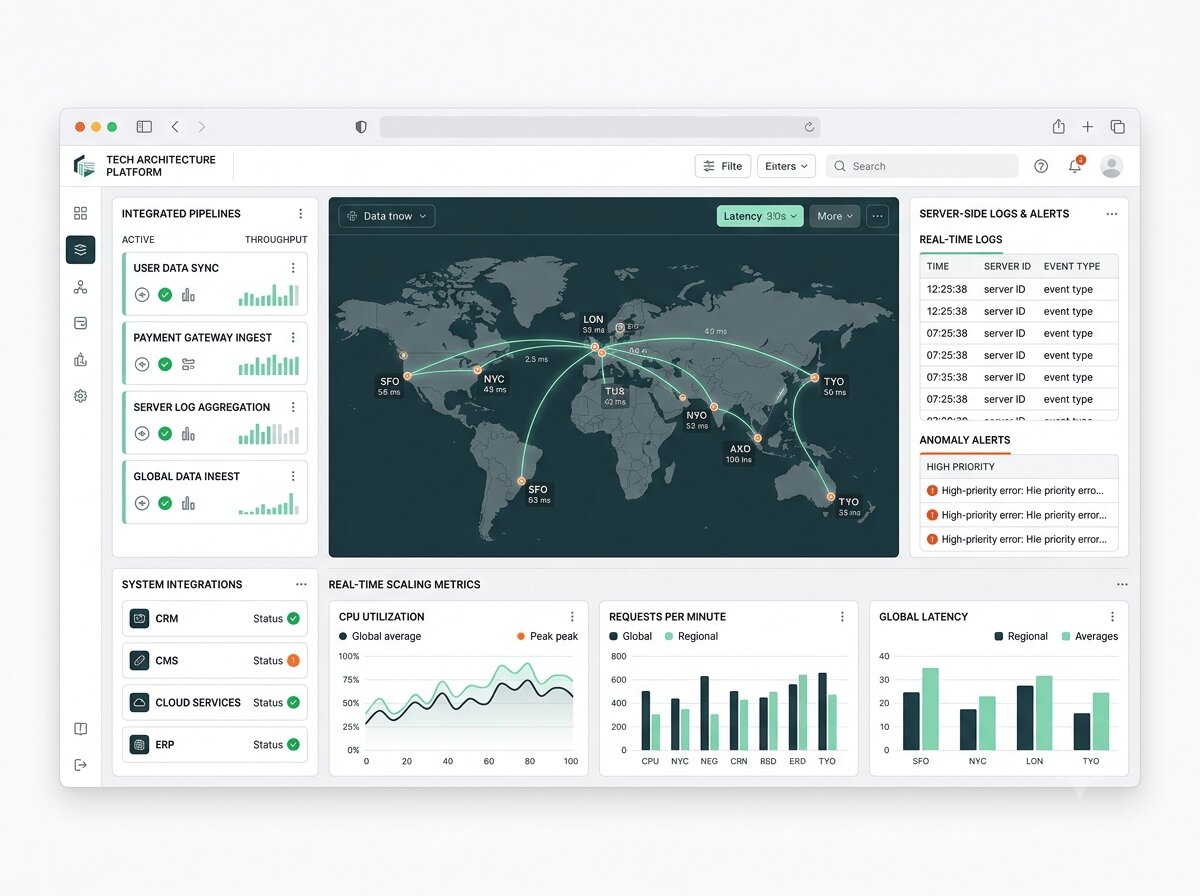Open the user profile avatar

1111,166
